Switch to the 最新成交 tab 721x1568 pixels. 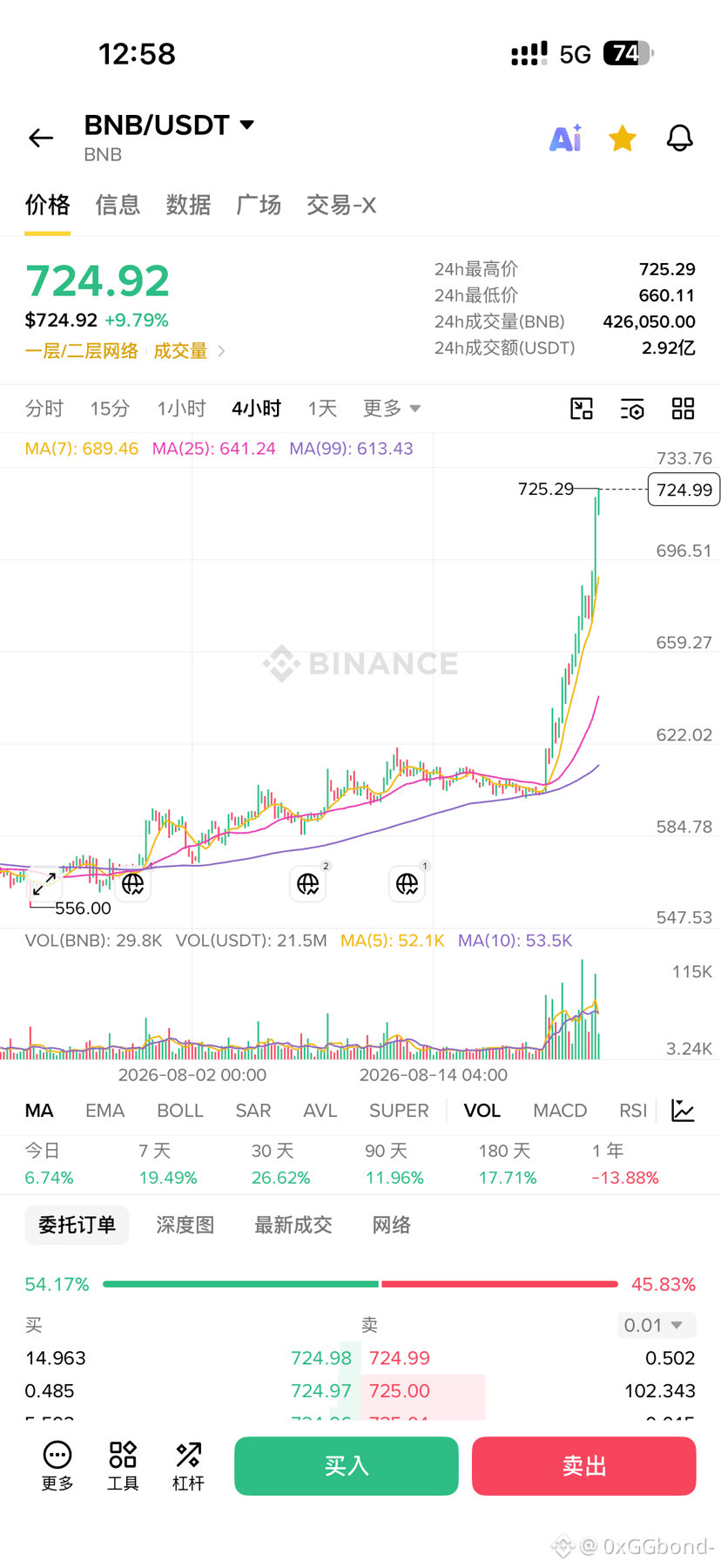(x=293, y=1225)
